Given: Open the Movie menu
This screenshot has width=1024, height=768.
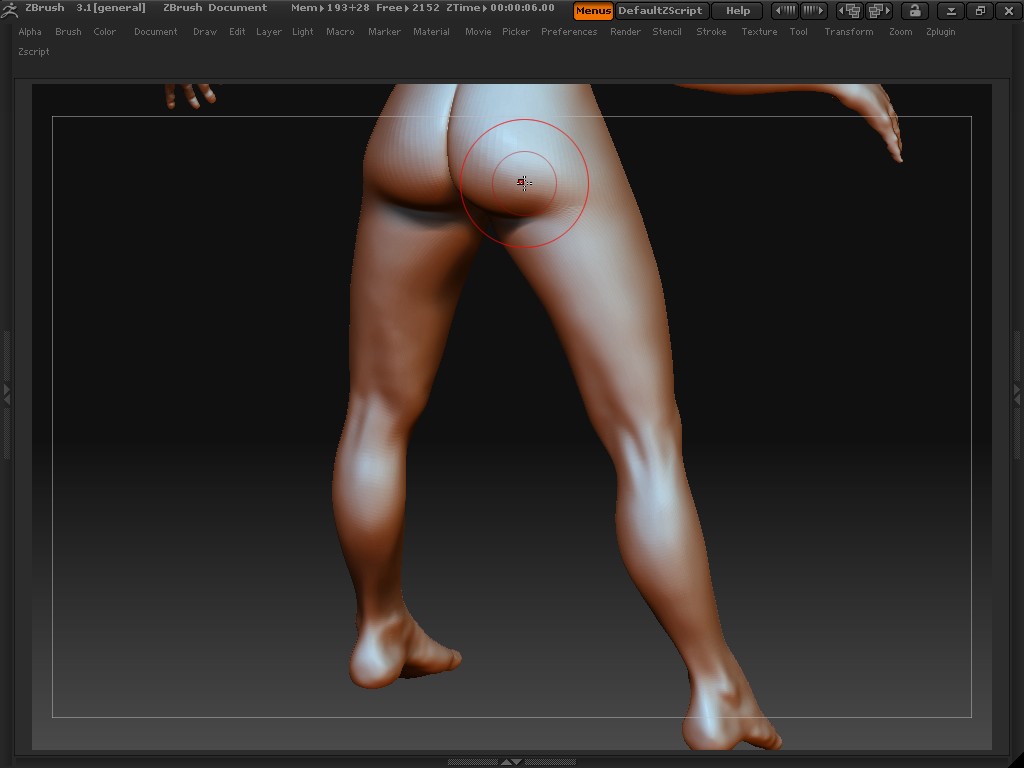Looking at the screenshot, I should (x=478, y=31).
